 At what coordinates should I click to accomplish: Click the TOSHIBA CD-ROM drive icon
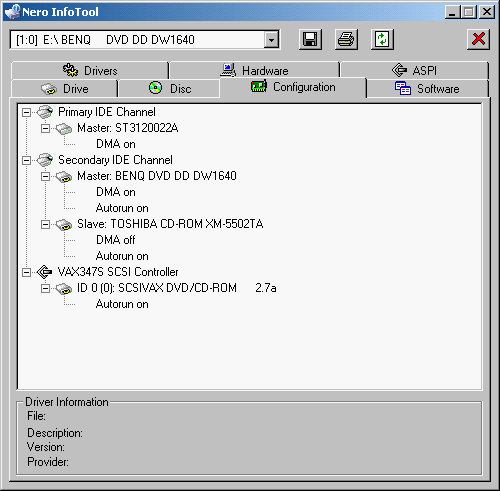[x=64, y=225]
